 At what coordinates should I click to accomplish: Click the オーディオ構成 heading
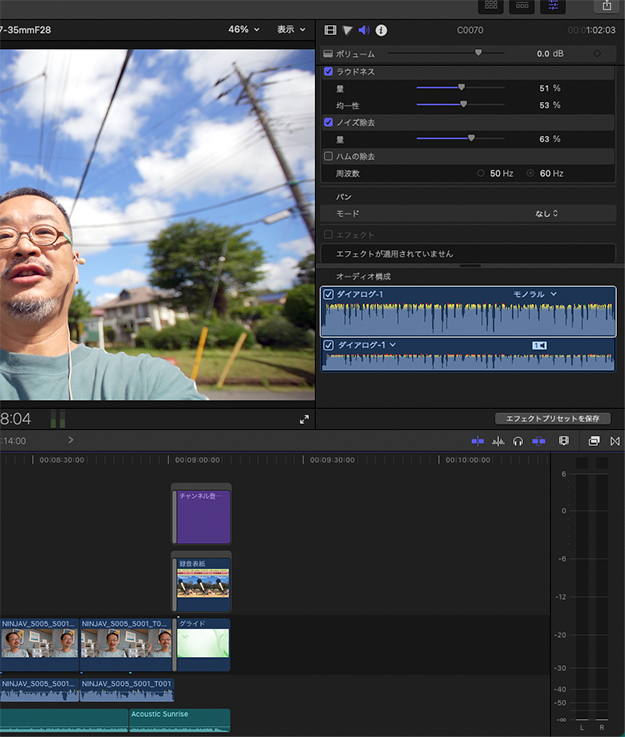coord(363,276)
